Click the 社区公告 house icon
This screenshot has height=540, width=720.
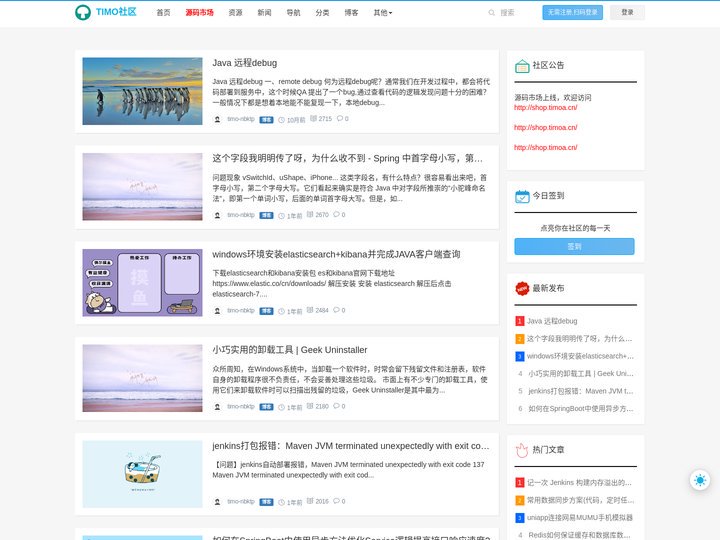point(522,66)
